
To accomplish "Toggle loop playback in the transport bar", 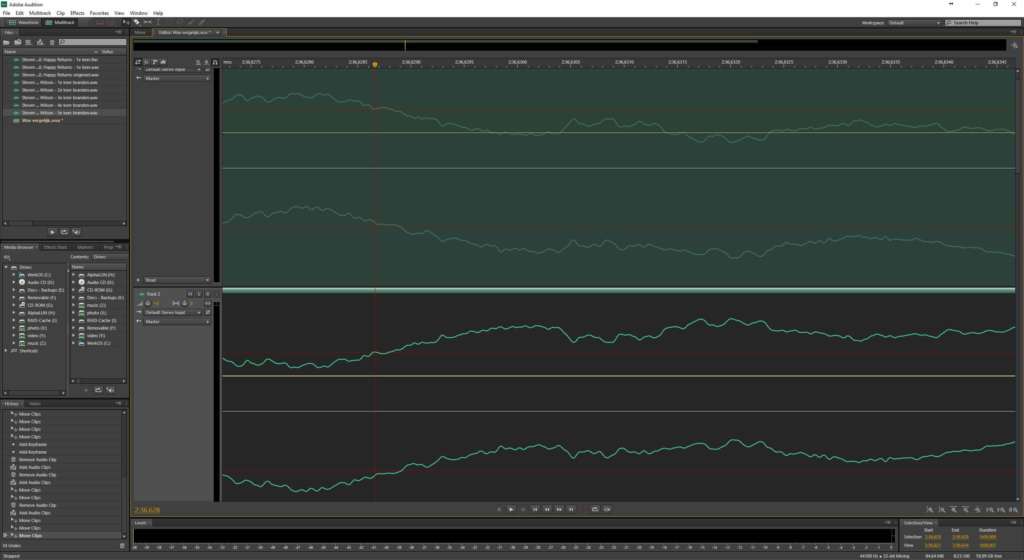I will (x=595, y=509).
